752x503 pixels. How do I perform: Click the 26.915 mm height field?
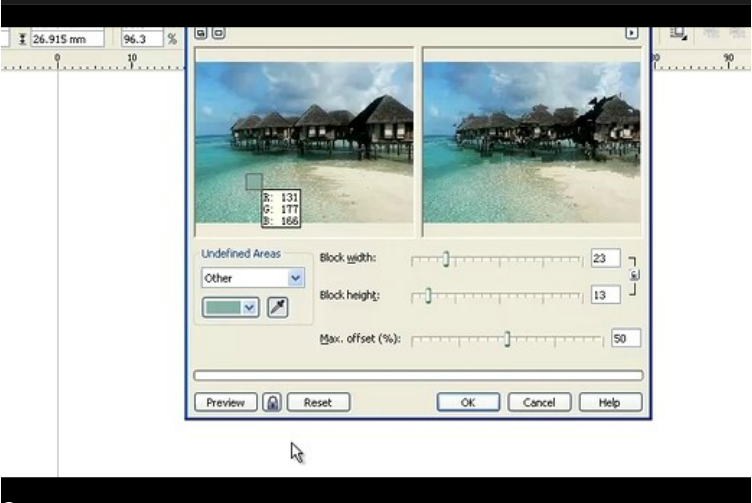click(x=67, y=39)
